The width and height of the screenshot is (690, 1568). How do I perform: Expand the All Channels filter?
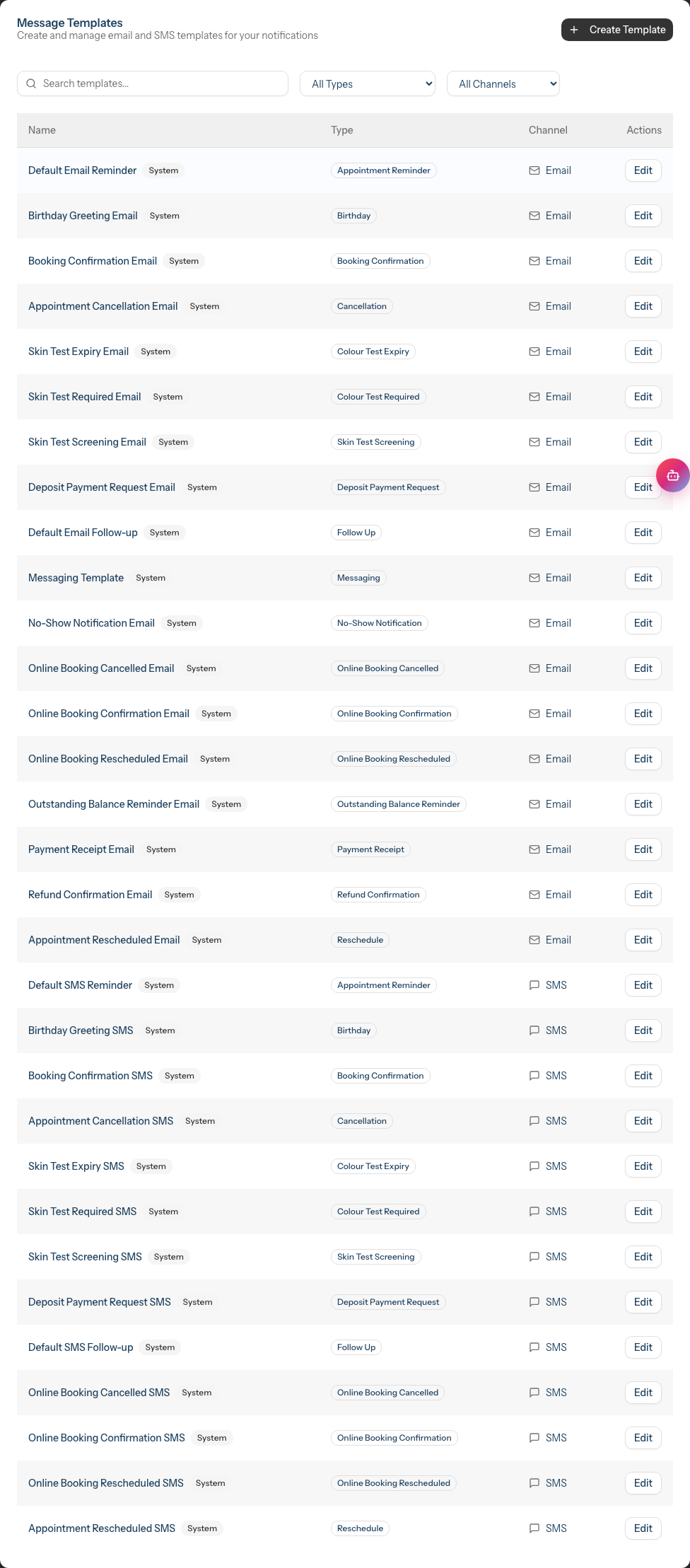pyautogui.click(x=503, y=83)
